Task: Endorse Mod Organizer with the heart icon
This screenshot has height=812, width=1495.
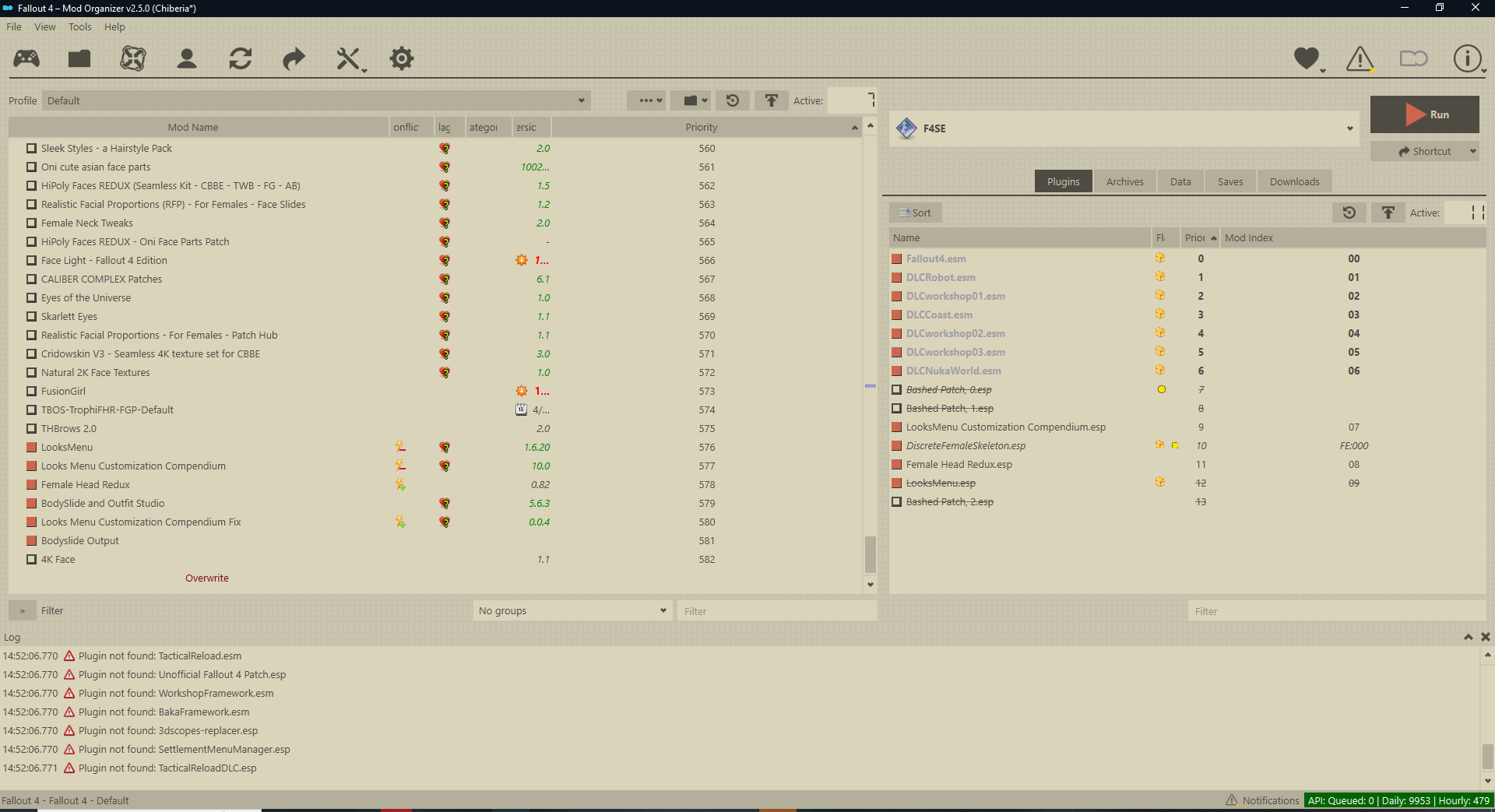Action: click(x=1307, y=58)
